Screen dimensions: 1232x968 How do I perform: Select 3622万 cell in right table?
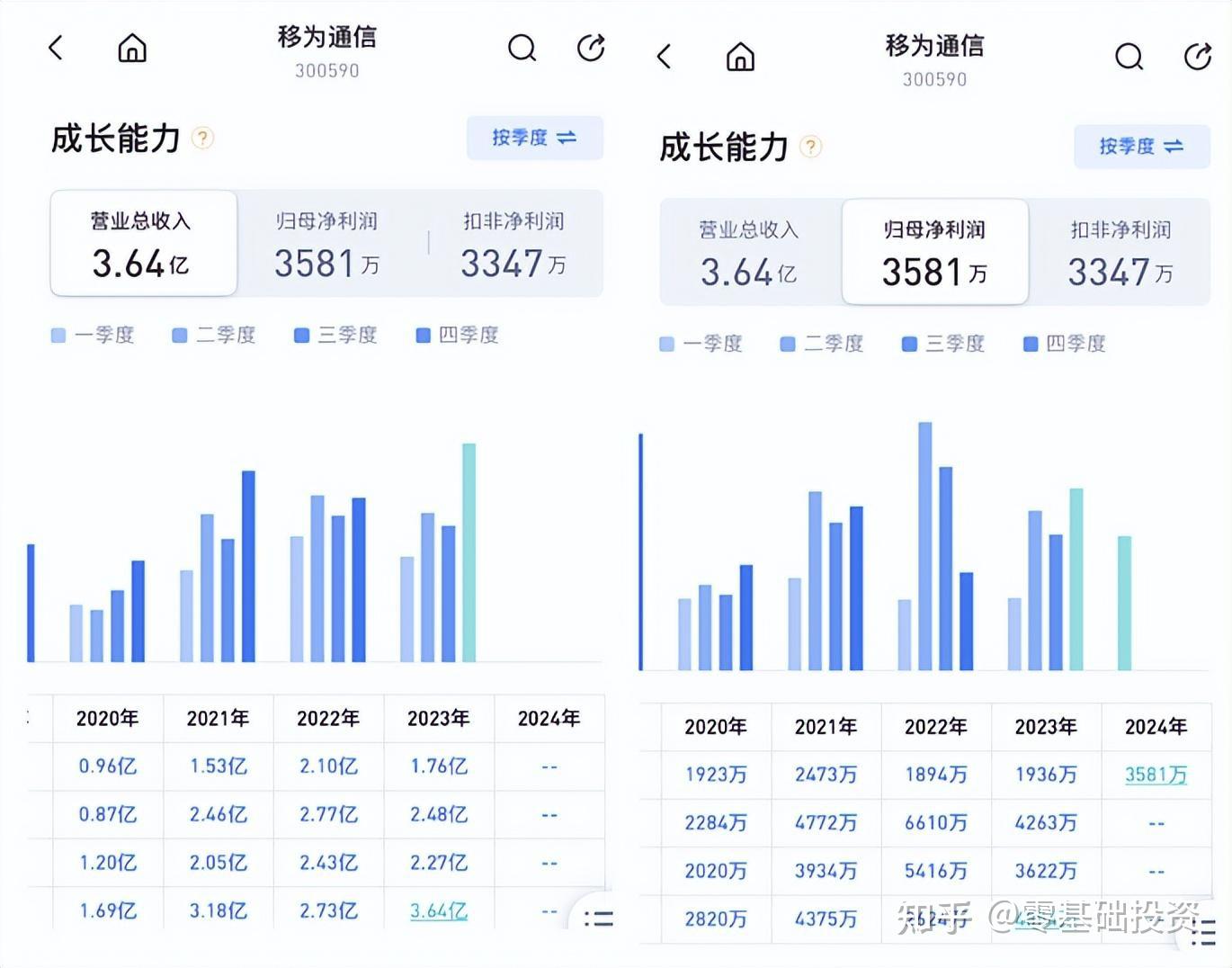click(x=1046, y=871)
